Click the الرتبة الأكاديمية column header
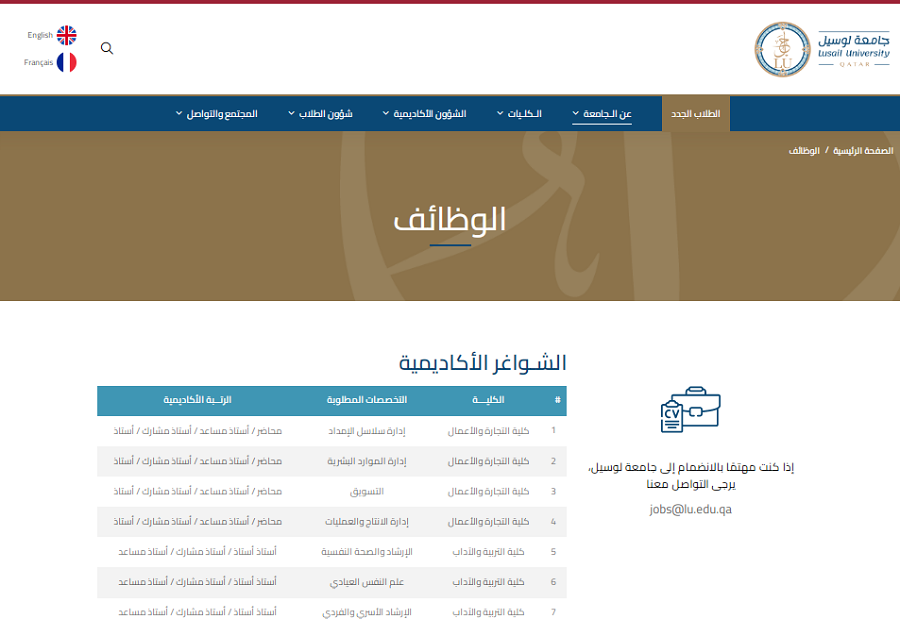Screen dimensions: 900x619 197,400
